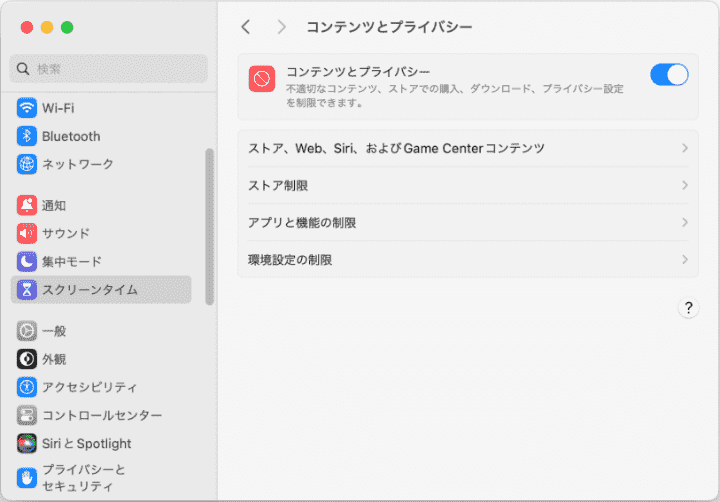
Task: Expand アプリと機能の制限 settings
Action: [x=467, y=222]
